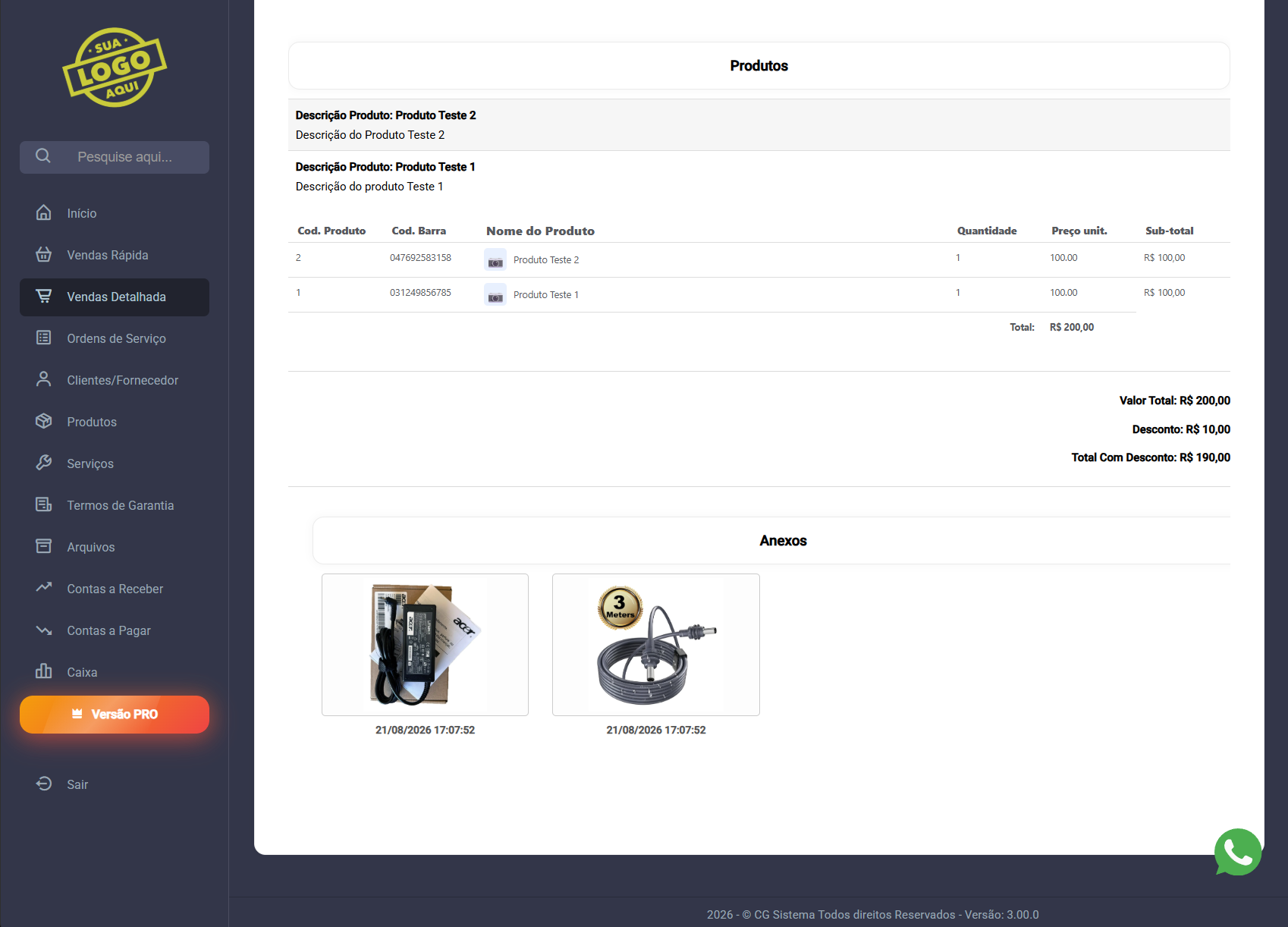Viewport: 1288px width, 927px height.
Task: Click the Serviços wrench icon
Action: pos(44,463)
